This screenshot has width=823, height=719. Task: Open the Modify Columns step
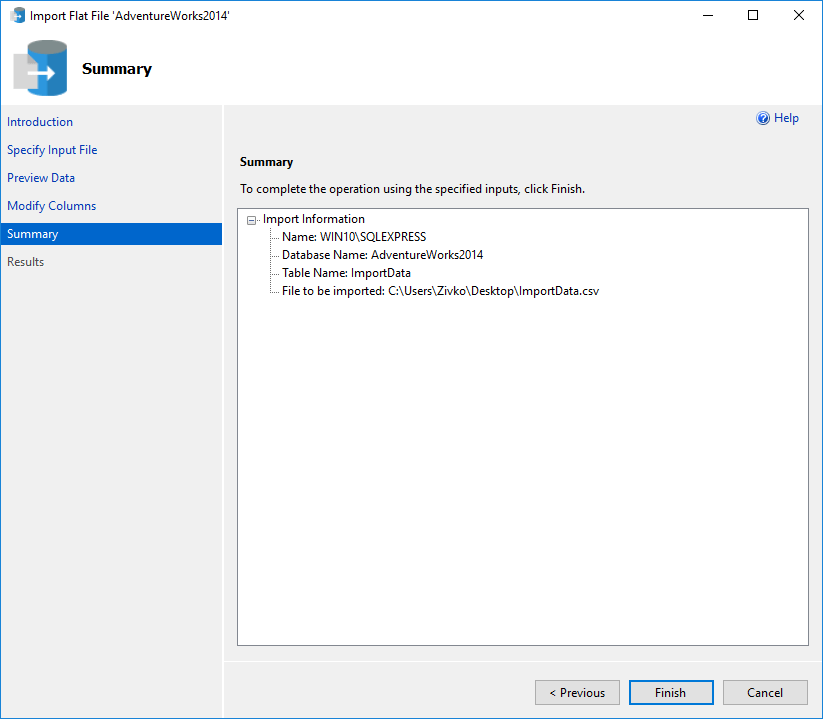51,205
